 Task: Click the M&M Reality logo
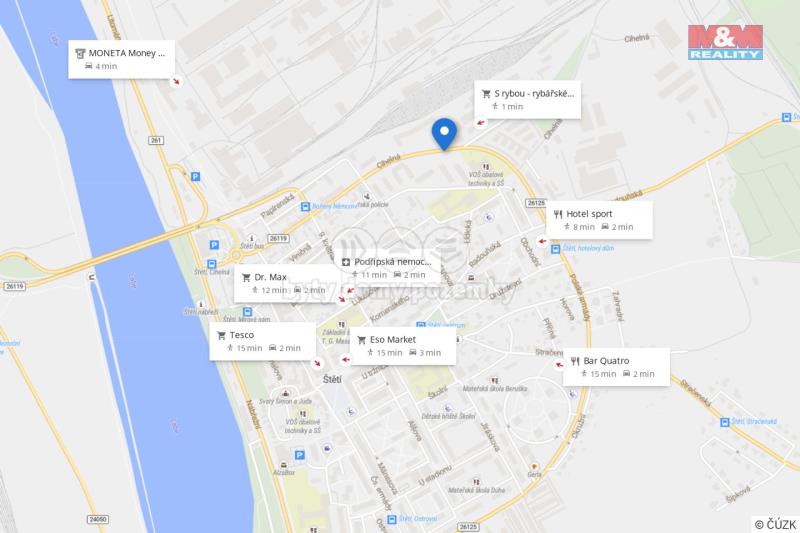point(725,42)
